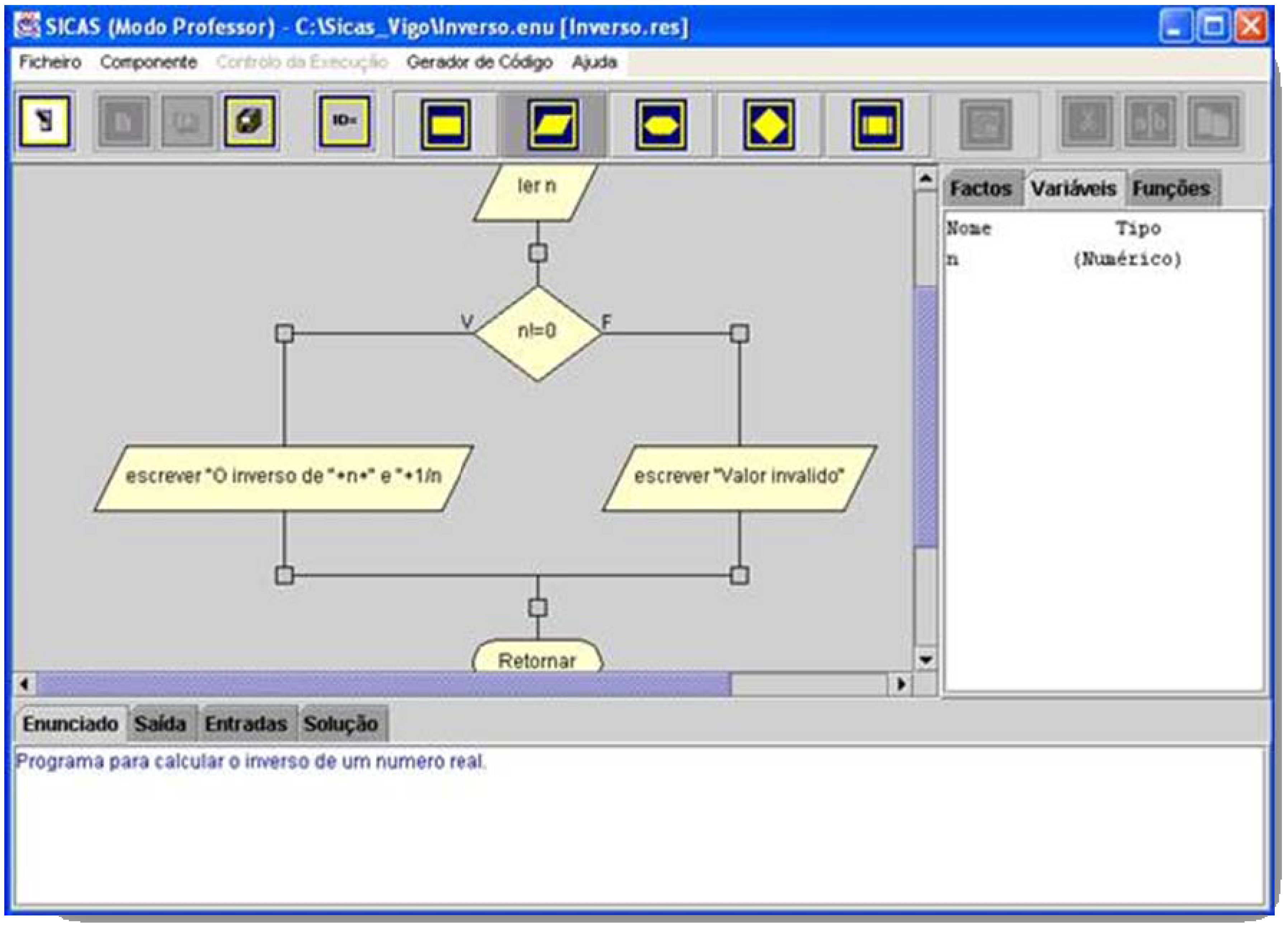Select the rectangle assignment block tool
Screen dimensions: 1288x928
pos(446,124)
